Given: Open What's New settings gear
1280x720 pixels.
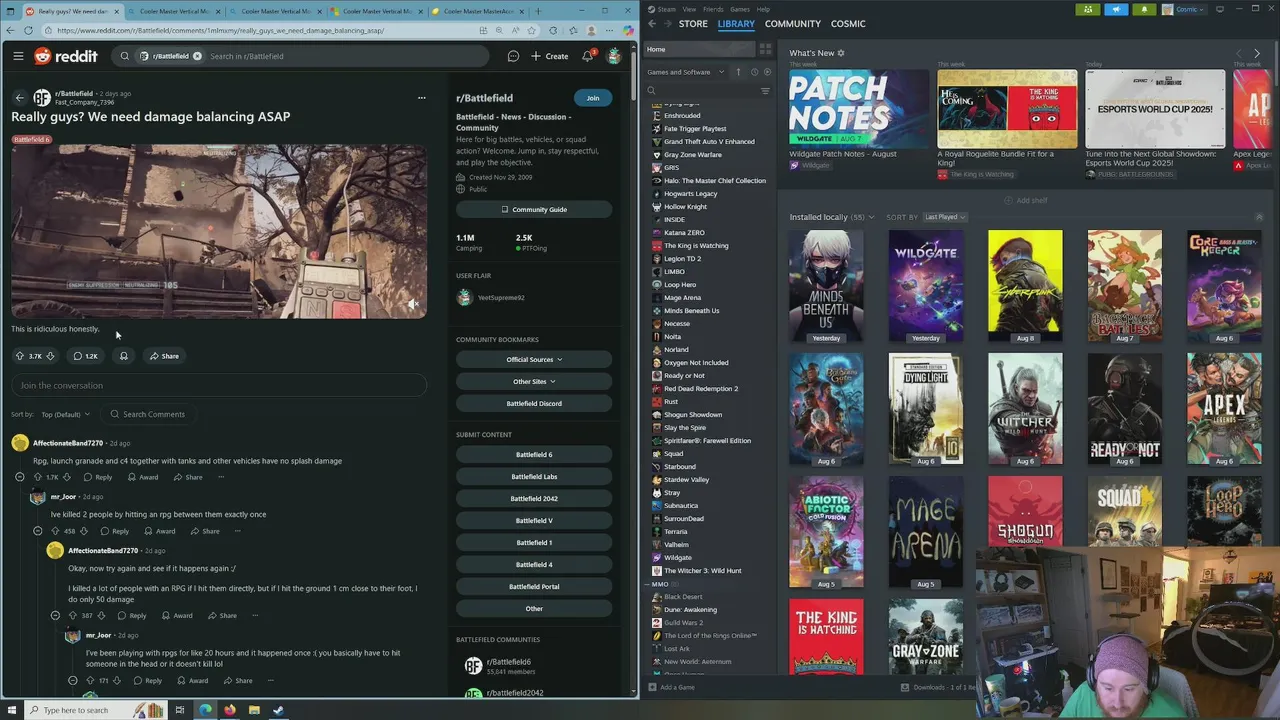Looking at the screenshot, I should [x=841, y=53].
